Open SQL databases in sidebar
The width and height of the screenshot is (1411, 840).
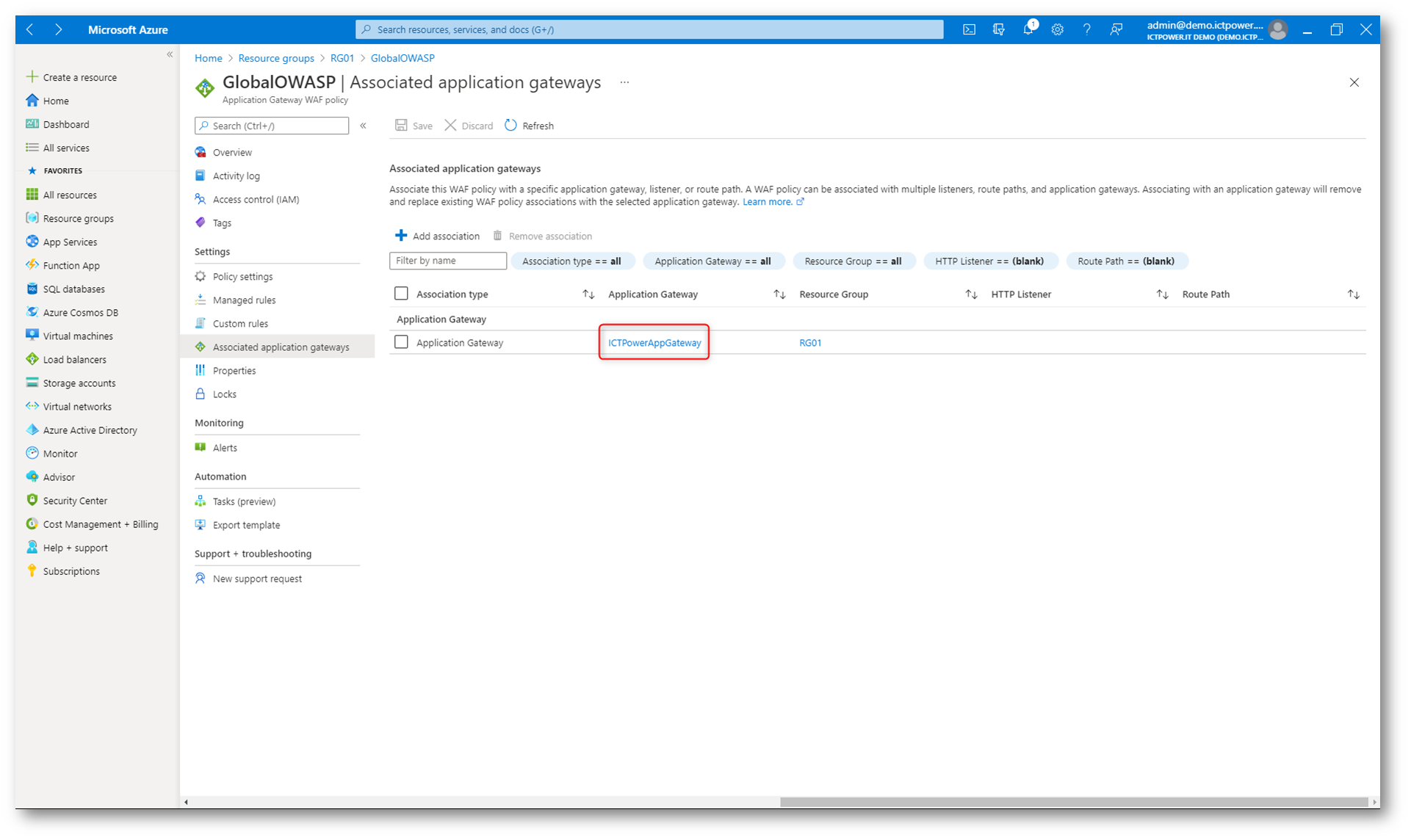73,289
